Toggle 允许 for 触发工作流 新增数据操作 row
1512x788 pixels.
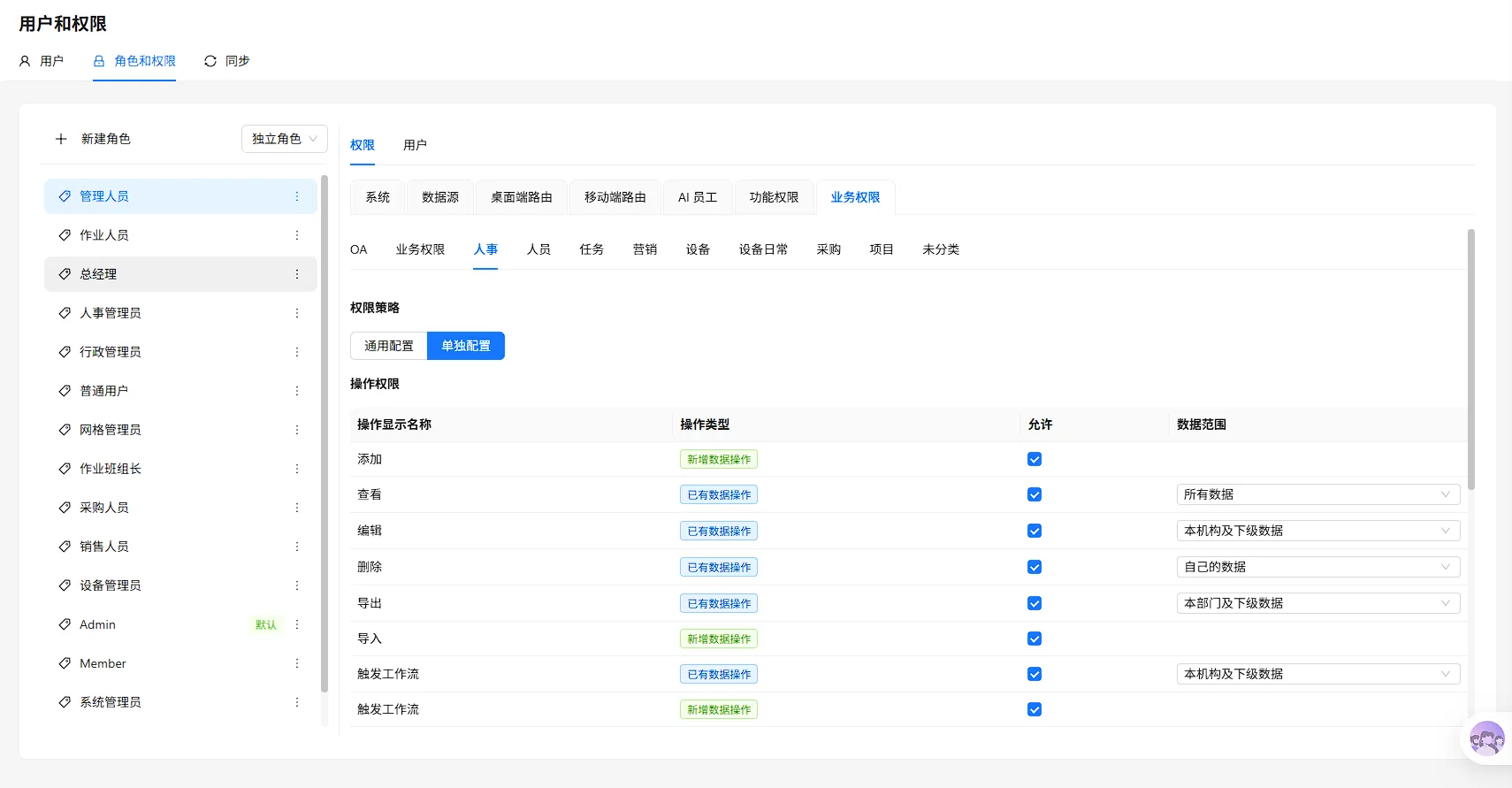pyautogui.click(x=1035, y=709)
